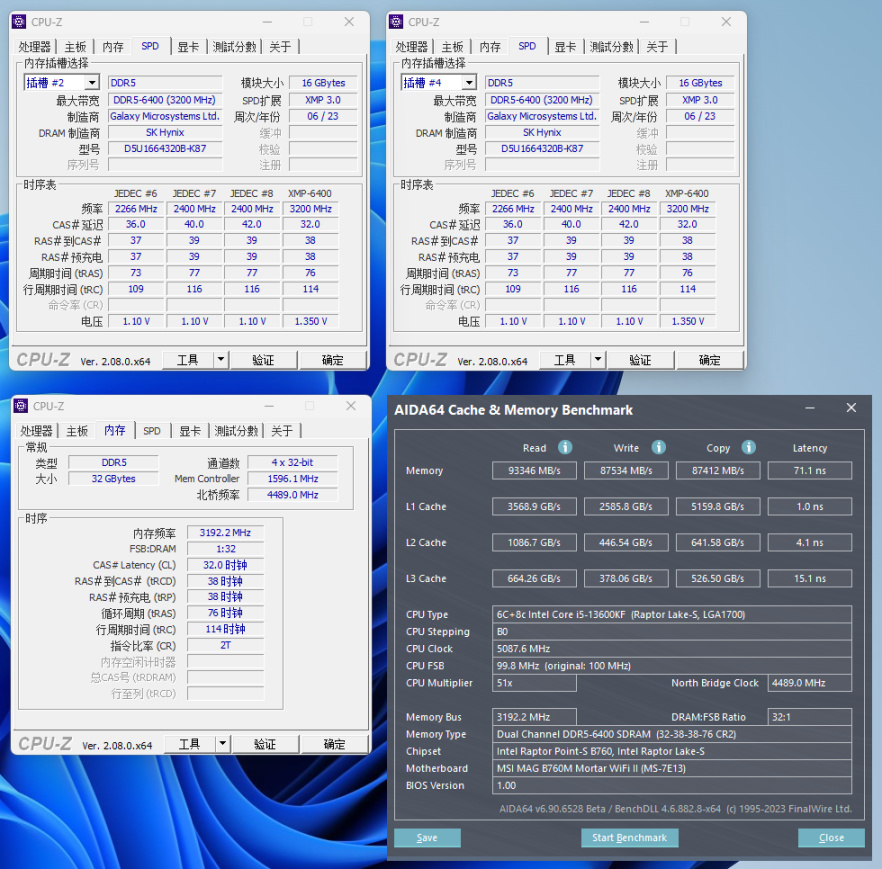Click the CPU-Z app icon in slot #4 window
Screen dimensions: 882x869
397,22
